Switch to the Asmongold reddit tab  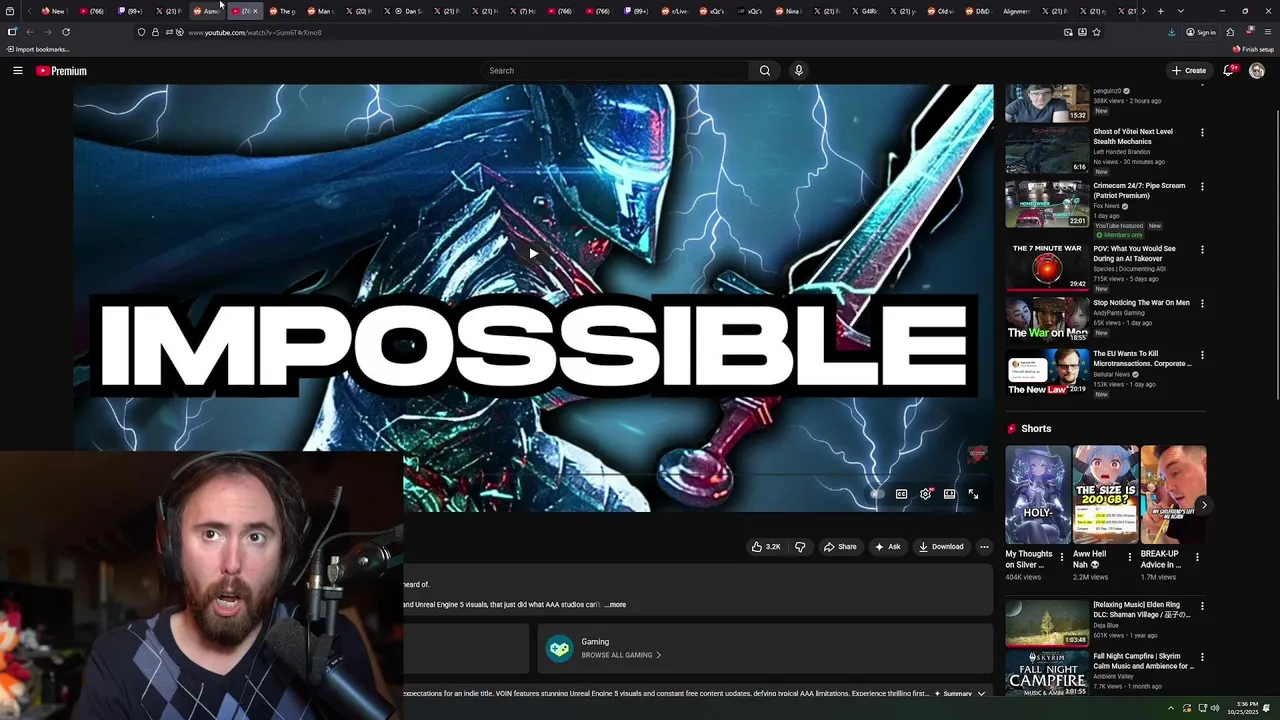tap(206, 11)
